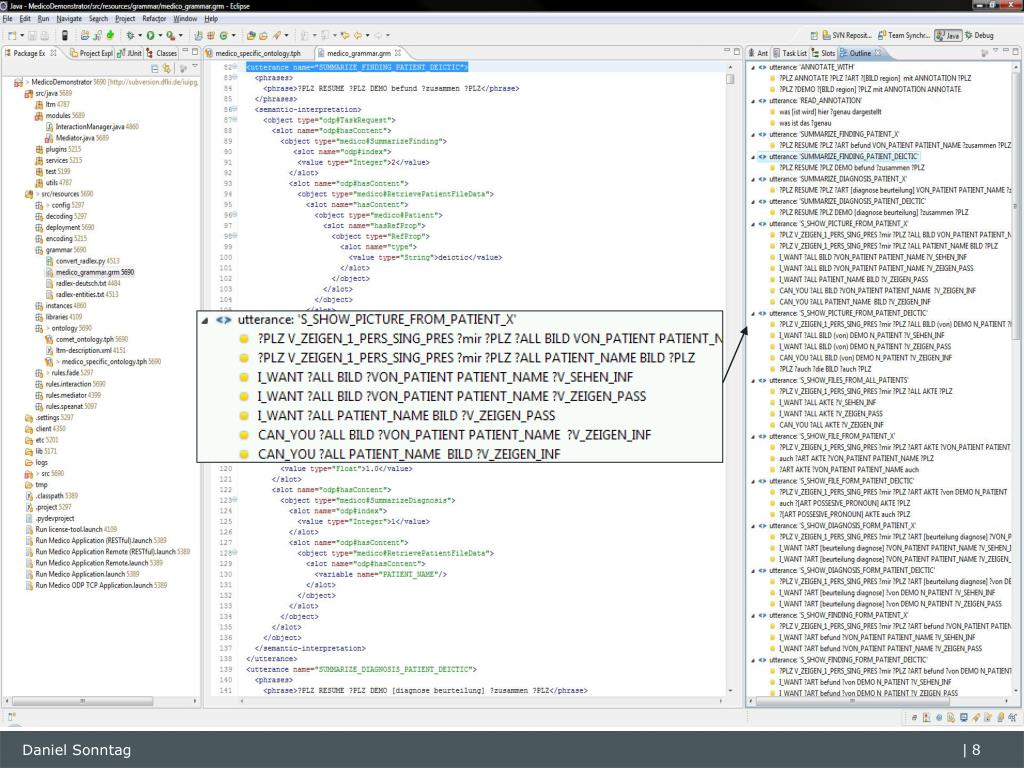
Task: Click the Open Type toolbar icon
Action: 250,35
